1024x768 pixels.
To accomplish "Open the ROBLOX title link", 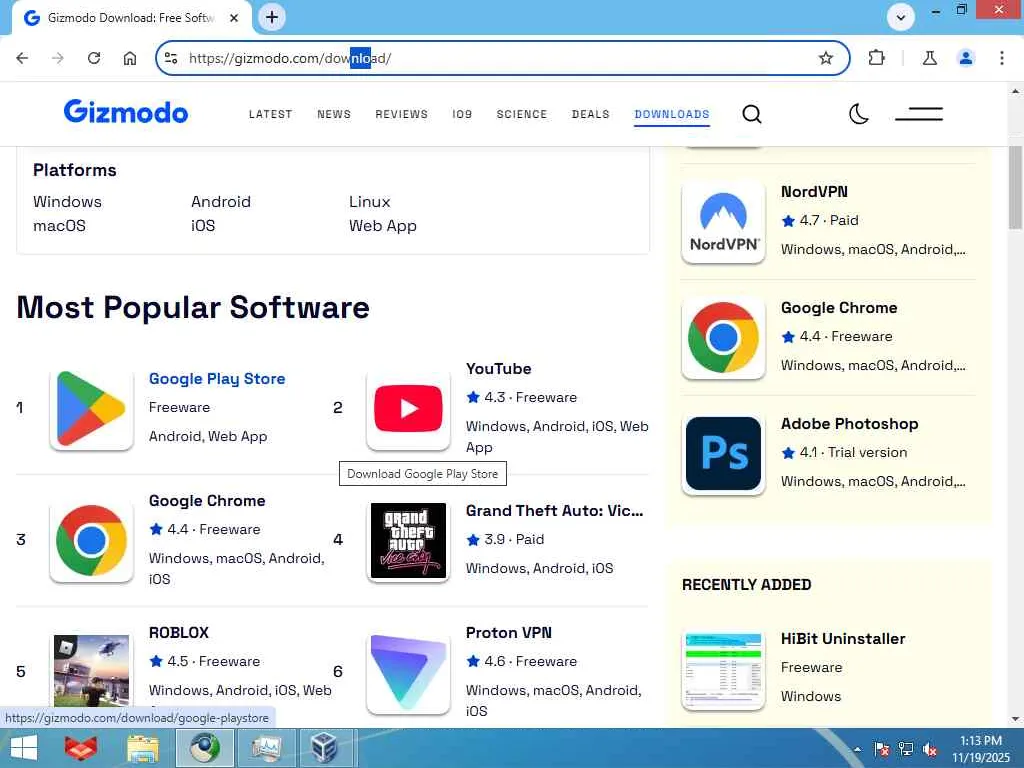I will coord(179,633).
